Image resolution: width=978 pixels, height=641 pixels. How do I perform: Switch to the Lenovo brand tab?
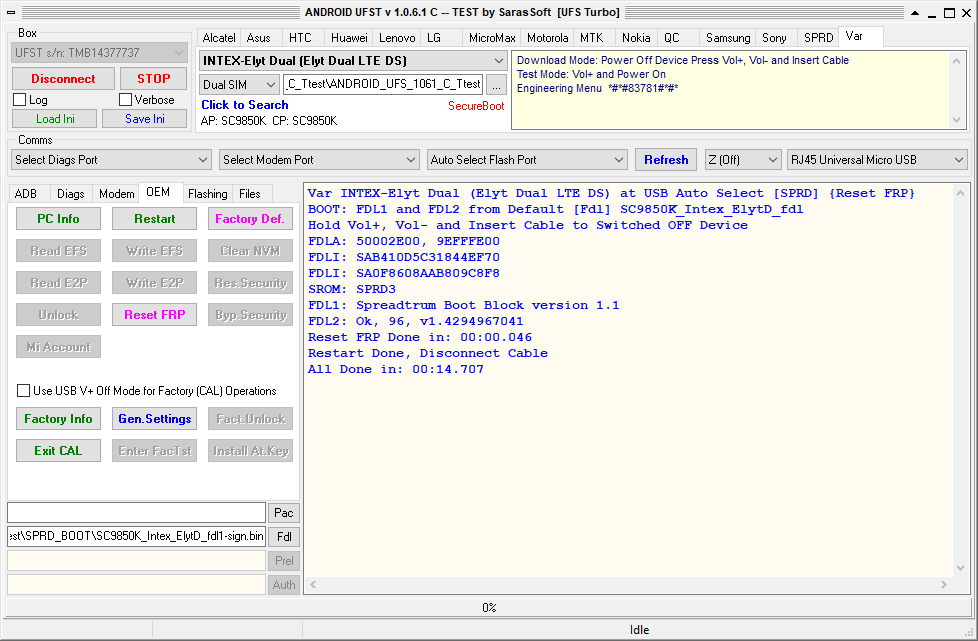pyautogui.click(x=397, y=38)
